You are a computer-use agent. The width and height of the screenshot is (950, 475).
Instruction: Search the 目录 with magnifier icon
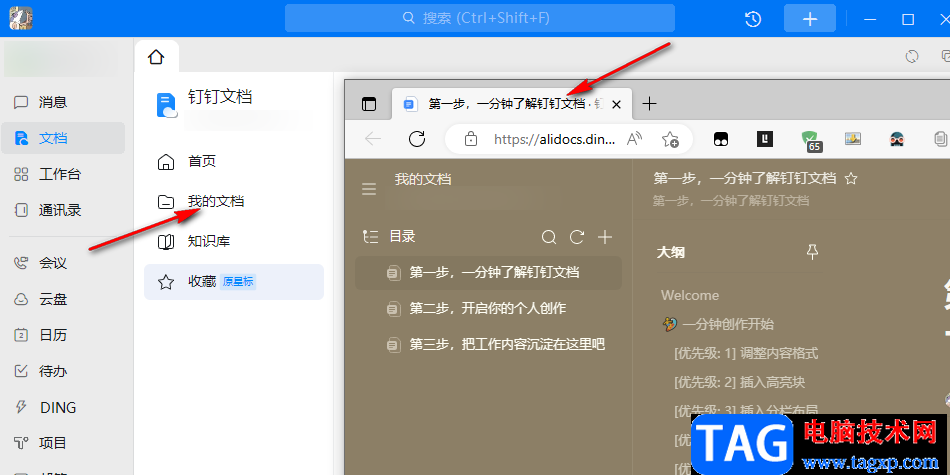coord(549,238)
